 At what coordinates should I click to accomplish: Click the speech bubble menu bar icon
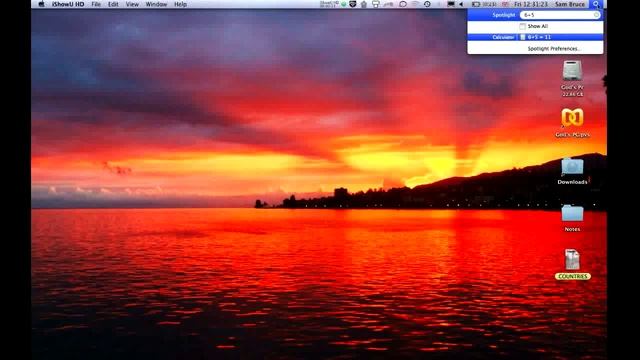403,4
